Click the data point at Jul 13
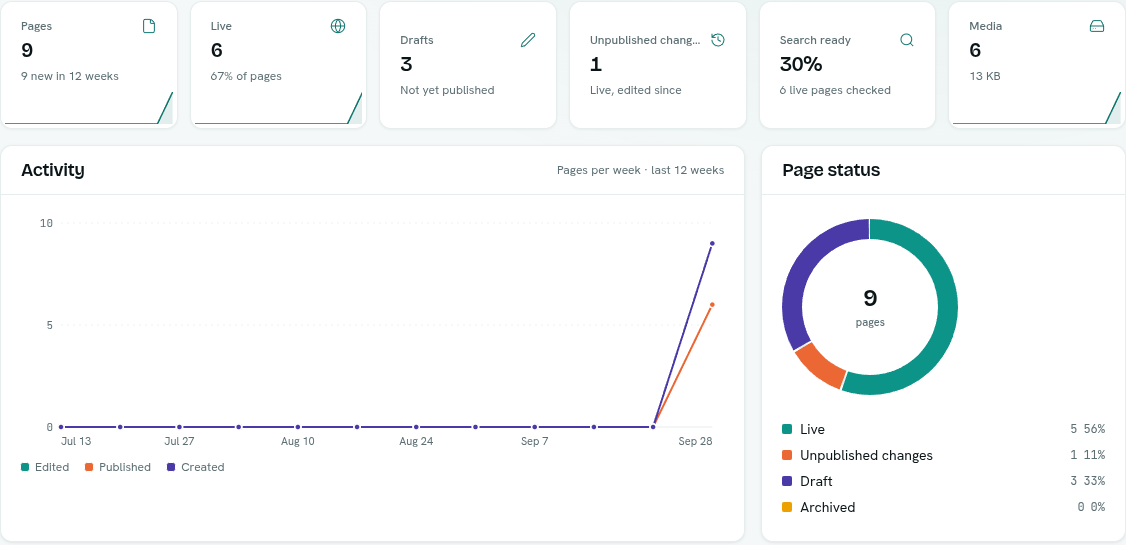The image size is (1126, 545). click(61, 427)
